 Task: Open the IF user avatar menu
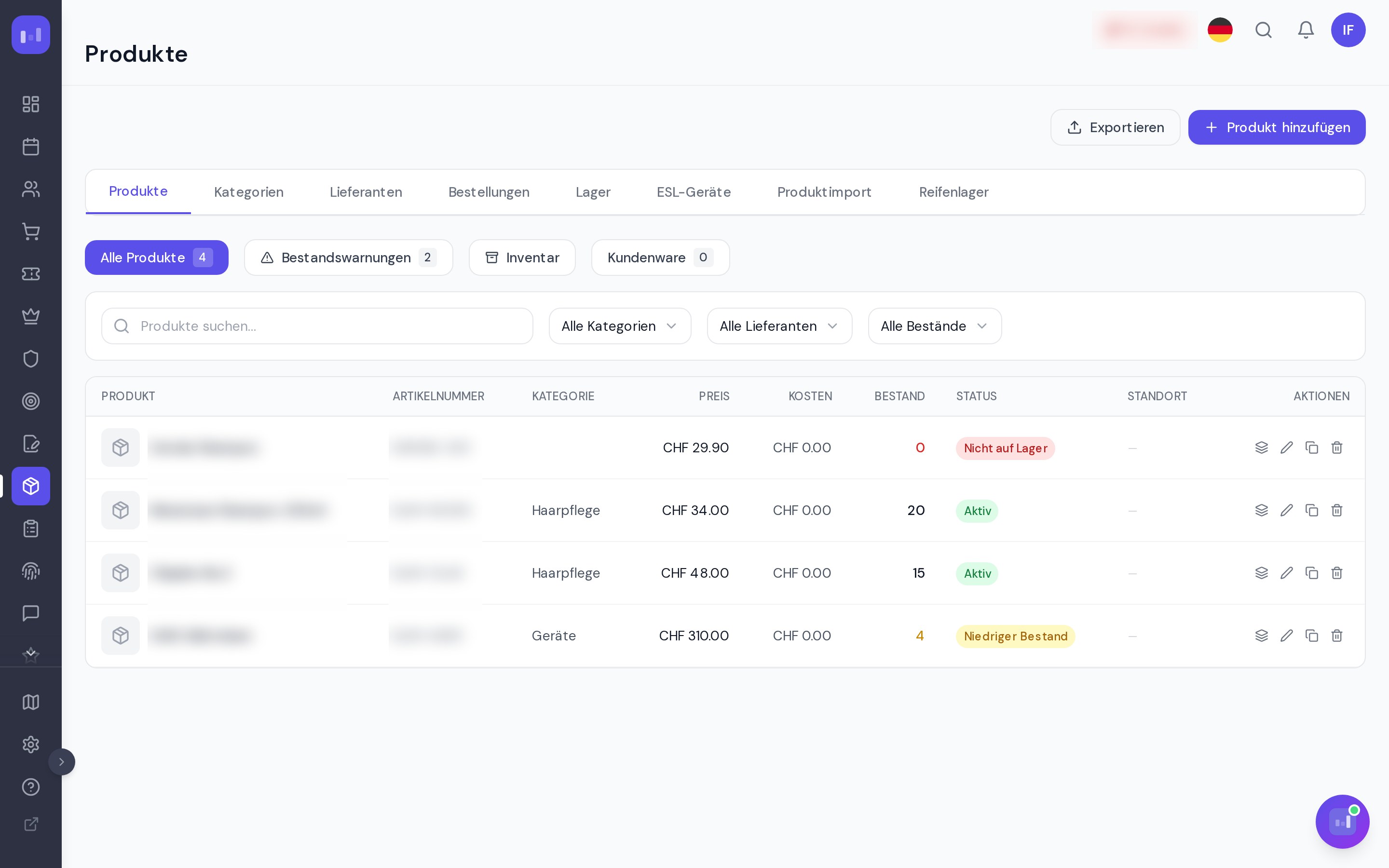point(1348,30)
